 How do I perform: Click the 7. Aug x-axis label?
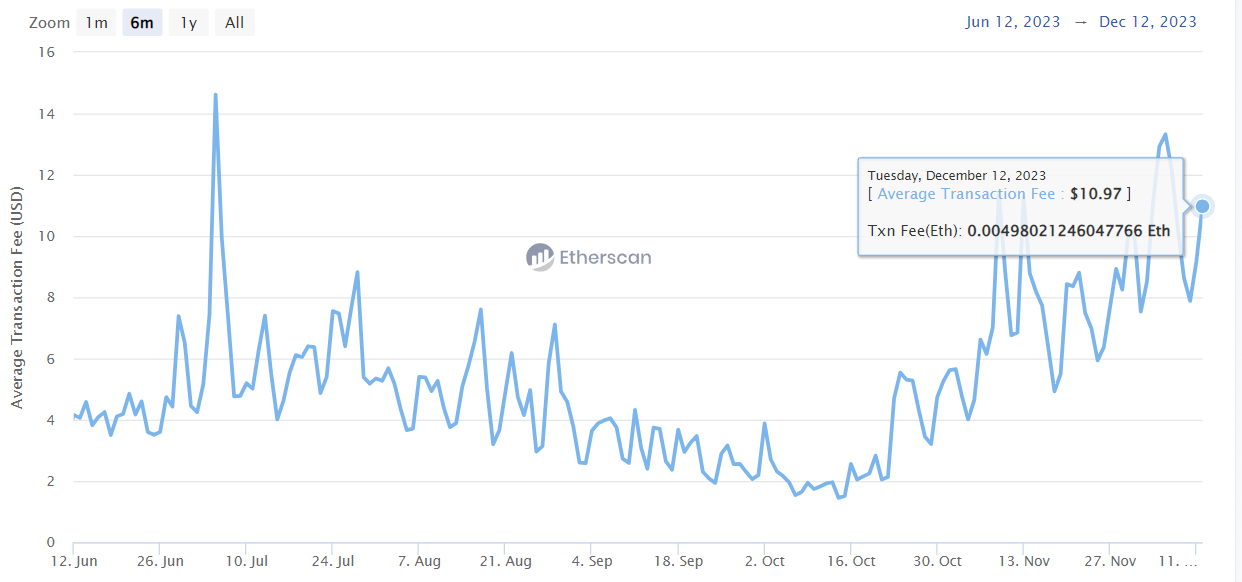tap(418, 561)
